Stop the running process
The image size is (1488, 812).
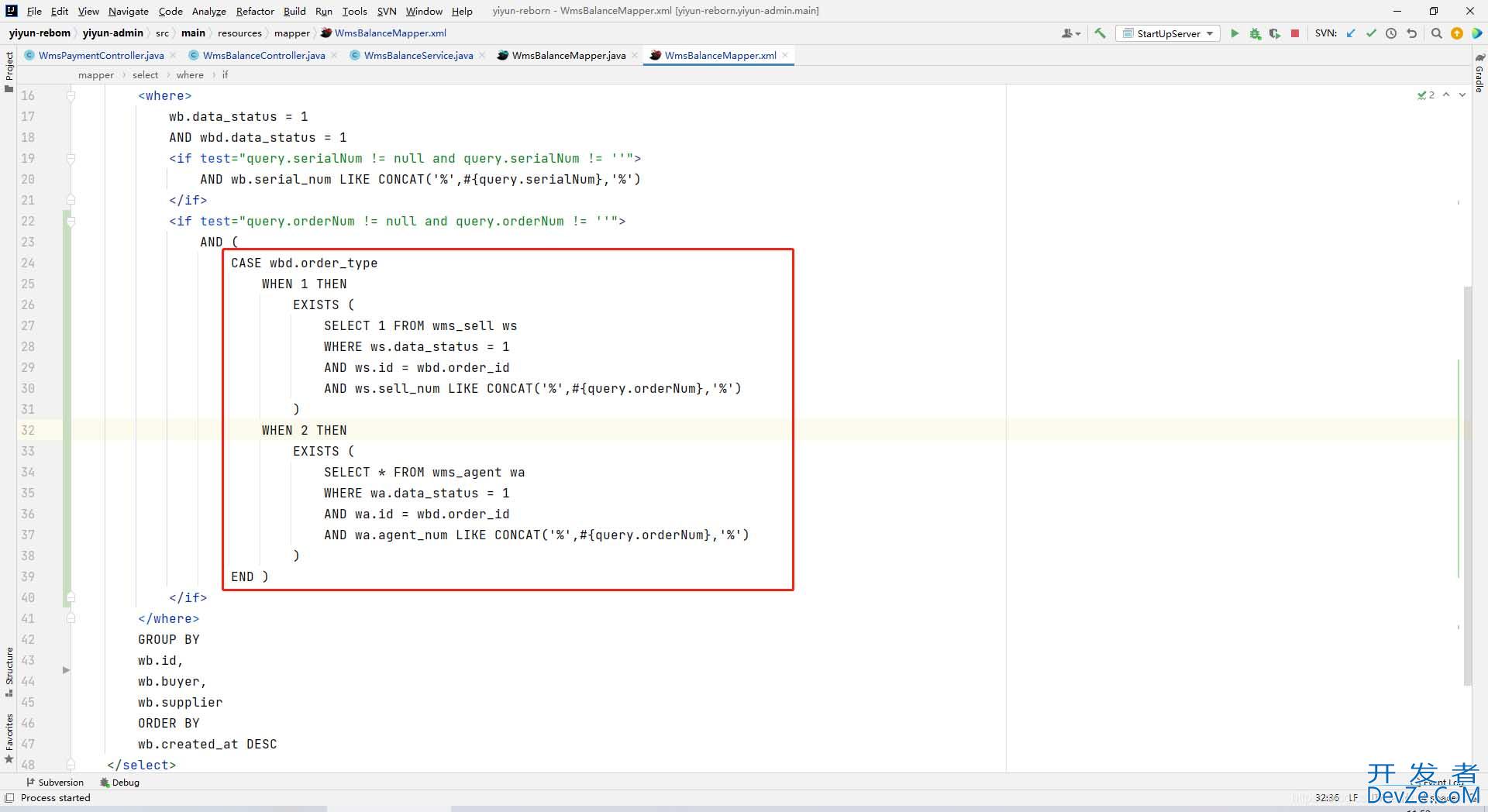[x=1295, y=33]
